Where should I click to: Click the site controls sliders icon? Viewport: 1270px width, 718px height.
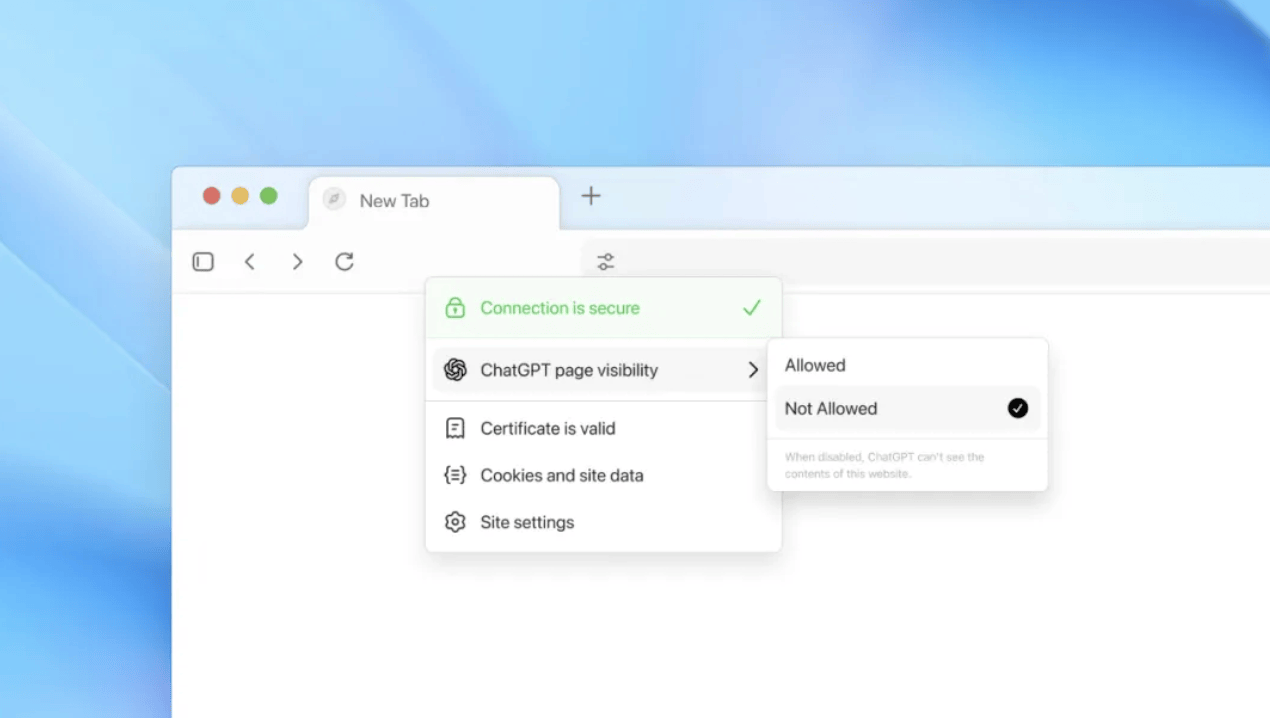(x=606, y=262)
